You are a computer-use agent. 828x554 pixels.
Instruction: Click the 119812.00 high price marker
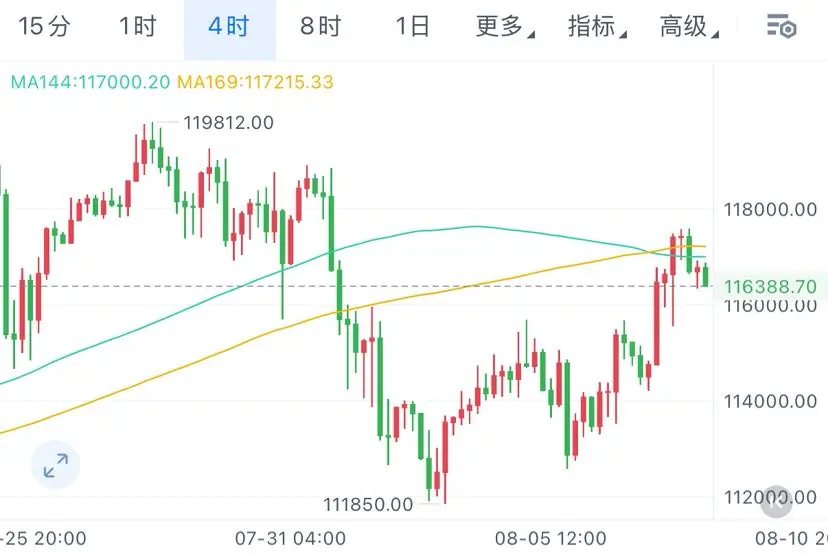click(228, 123)
